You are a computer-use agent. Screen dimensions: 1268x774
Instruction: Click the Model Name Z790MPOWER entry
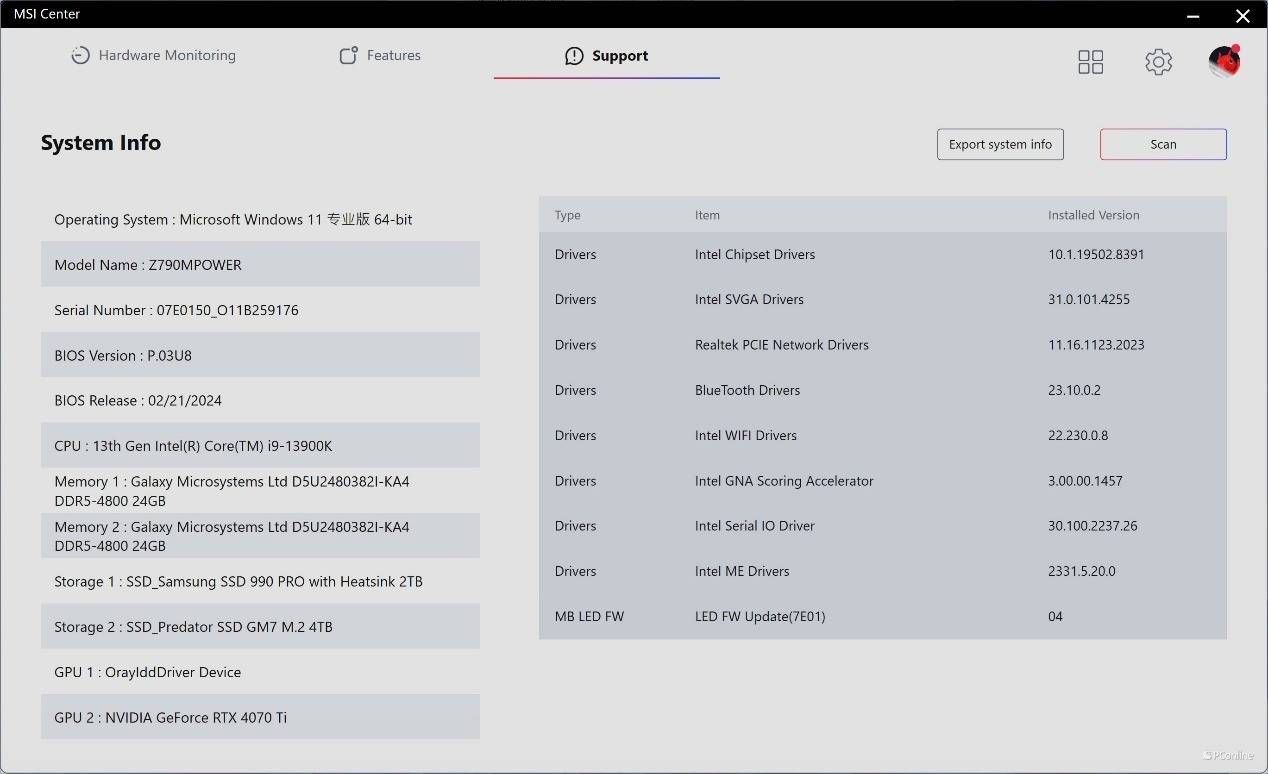[260, 265]
